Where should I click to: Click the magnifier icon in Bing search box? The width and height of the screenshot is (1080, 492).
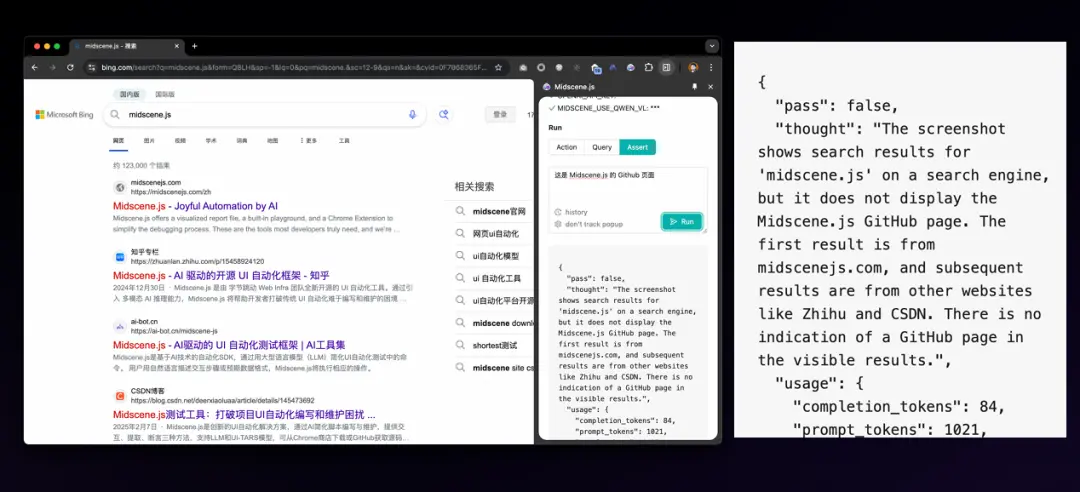[115, 114]
